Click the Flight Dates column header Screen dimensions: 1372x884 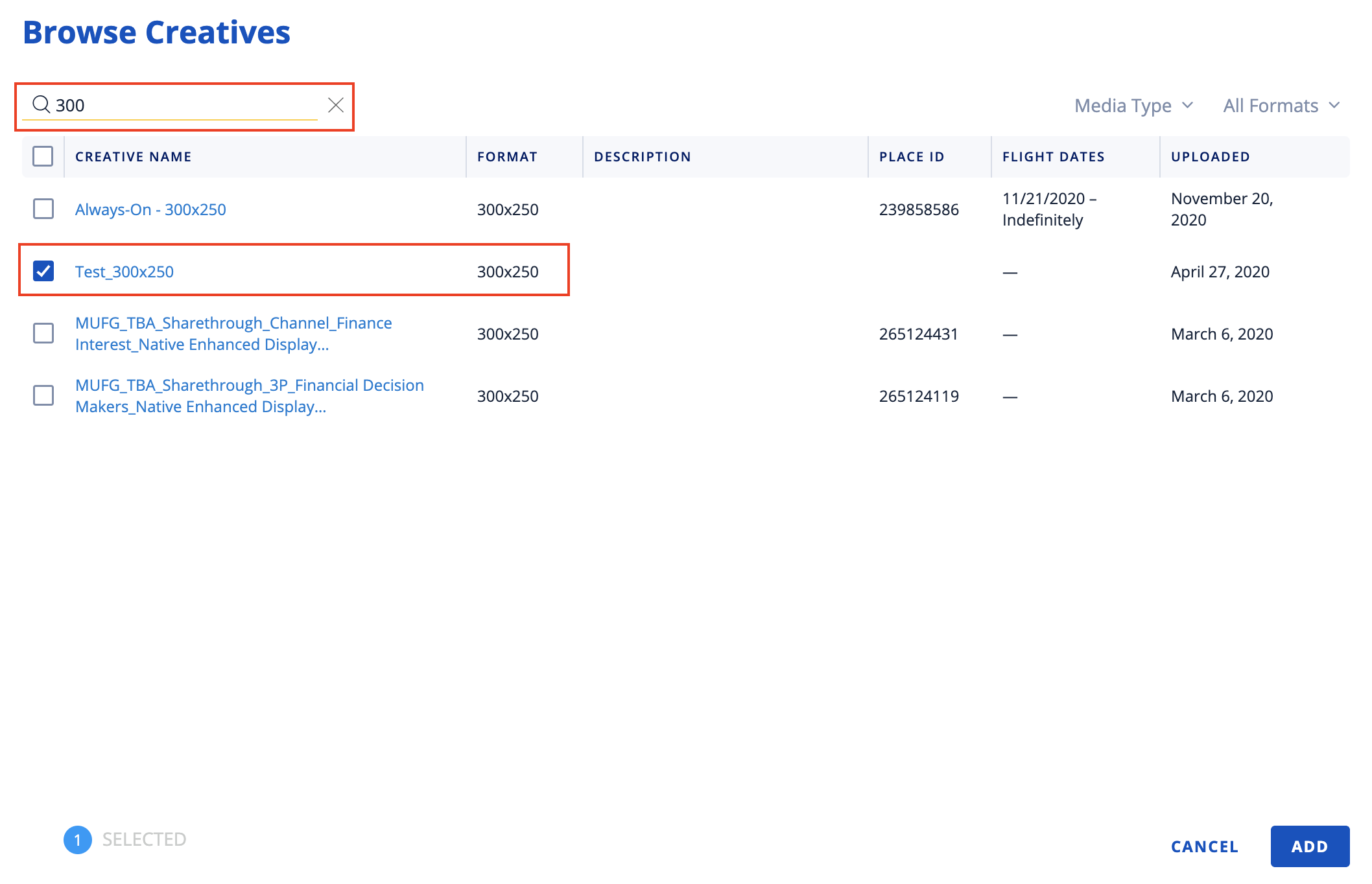(x=1054, y=157)
